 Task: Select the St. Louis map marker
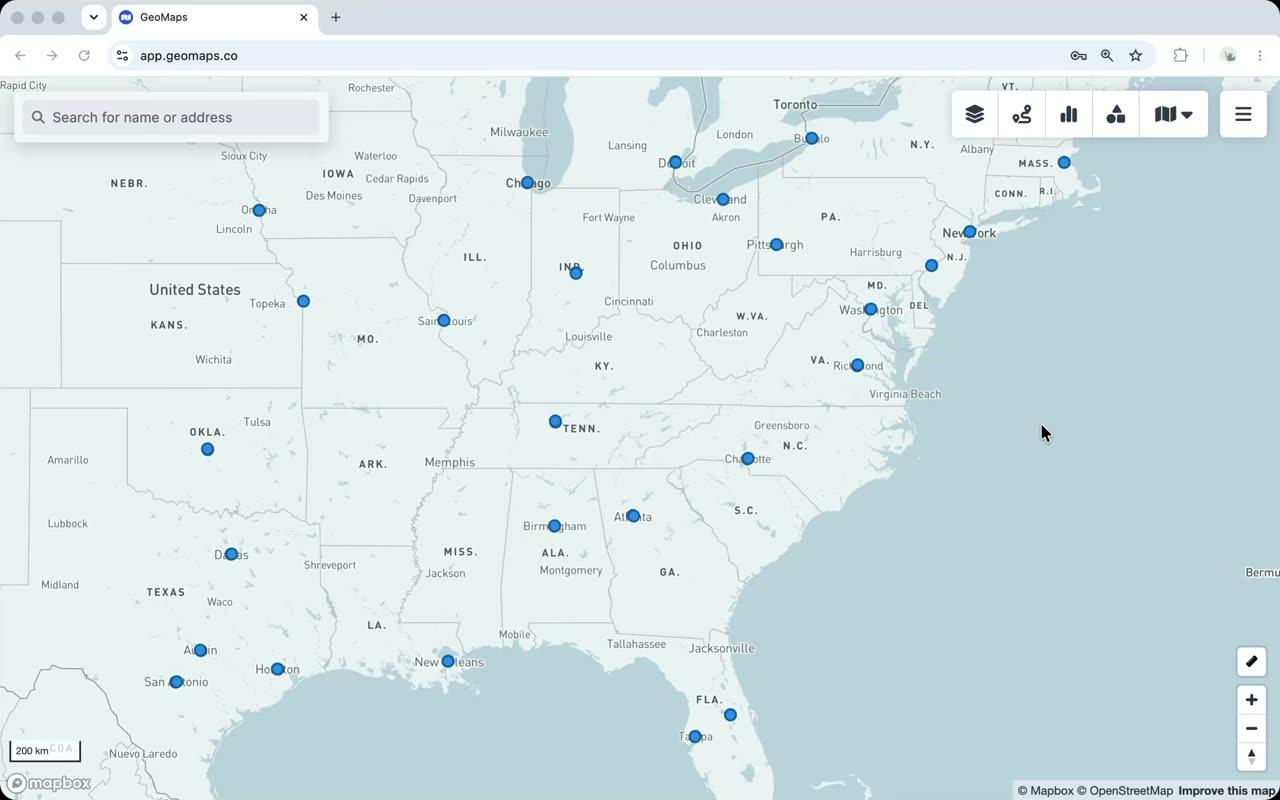(444, 320)
